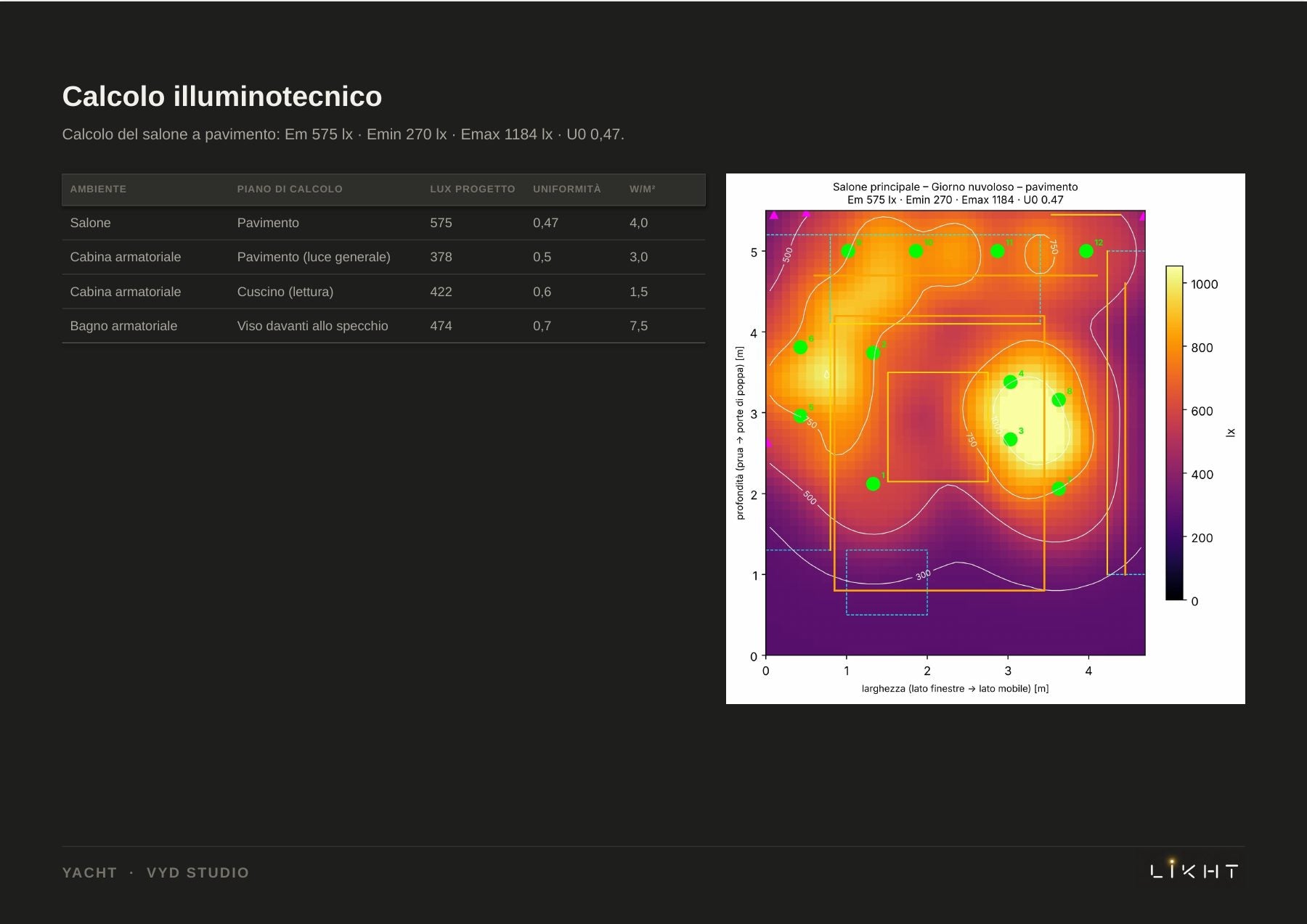
Task: Click green luminaire marker 2 on the heatmap
Action: click(x=873, y=353)
